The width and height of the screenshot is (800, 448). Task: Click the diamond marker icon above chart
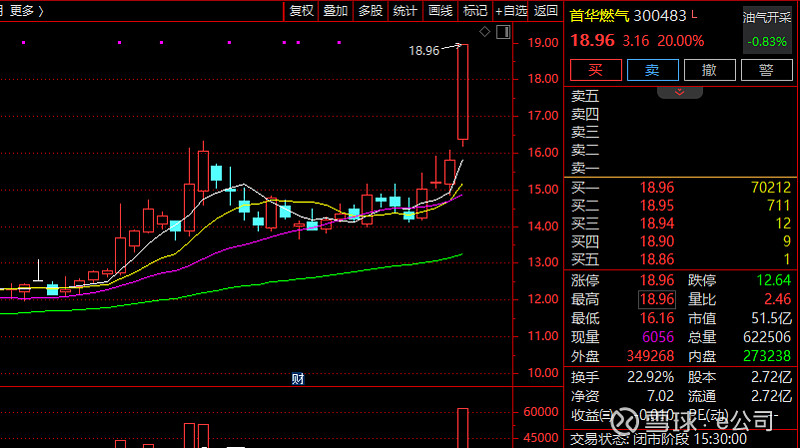pos(484,33)
